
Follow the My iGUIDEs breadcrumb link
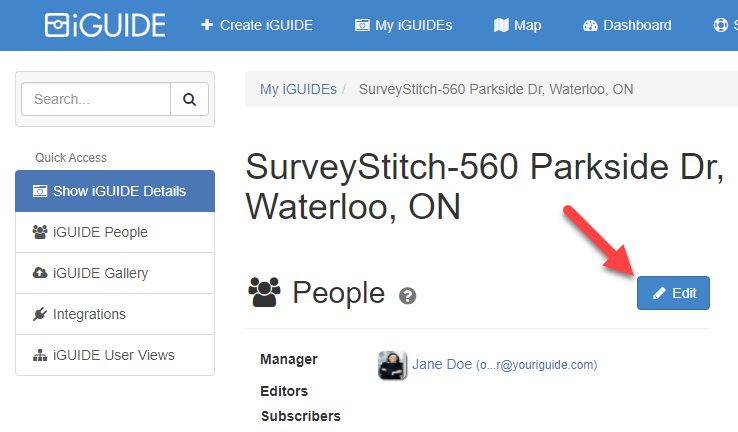[x=298, y=89]
